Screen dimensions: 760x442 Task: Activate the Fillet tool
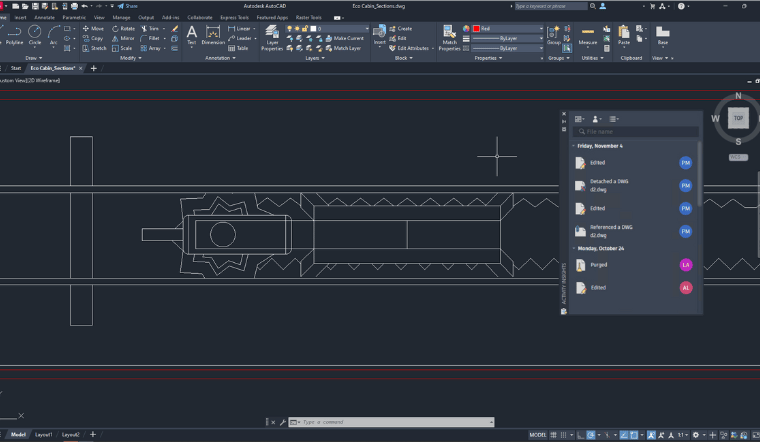150,38
